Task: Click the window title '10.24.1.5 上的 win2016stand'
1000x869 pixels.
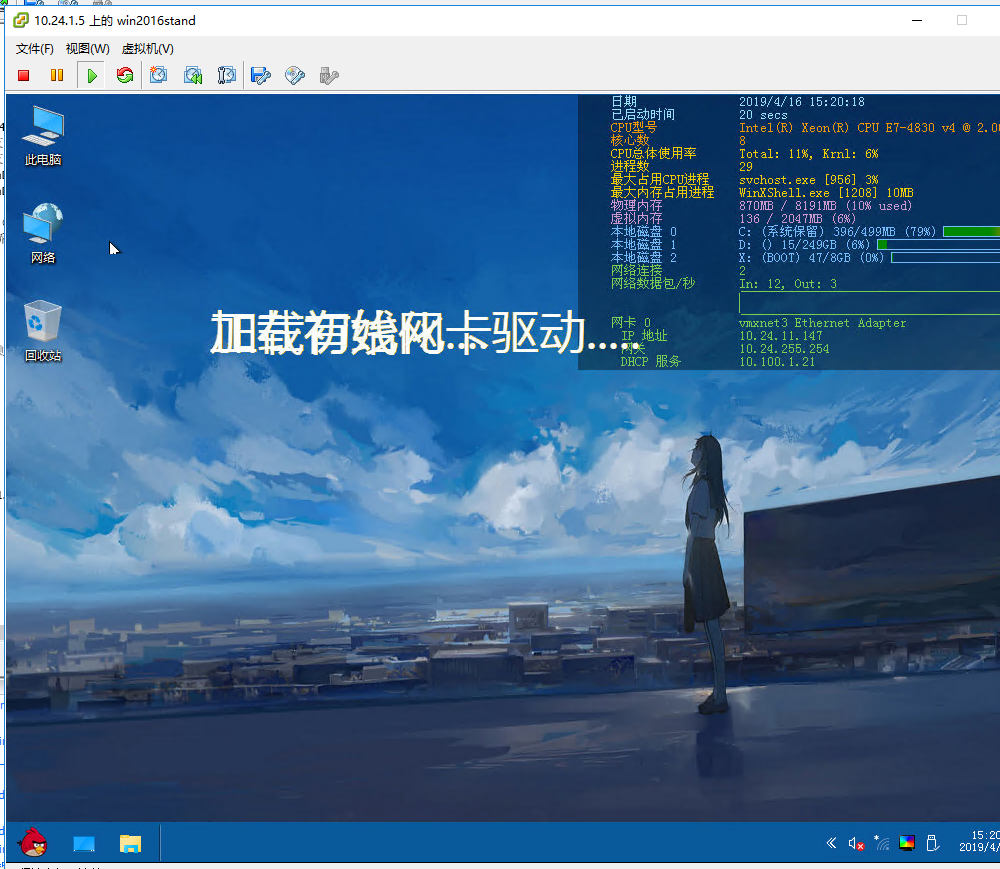Action: [x=115, y=20]
